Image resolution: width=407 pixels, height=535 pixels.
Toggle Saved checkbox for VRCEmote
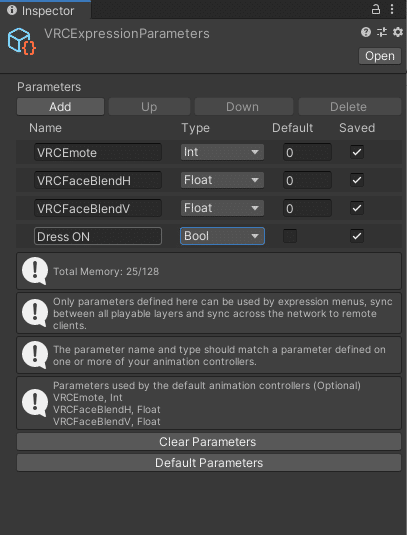(357, 152)
